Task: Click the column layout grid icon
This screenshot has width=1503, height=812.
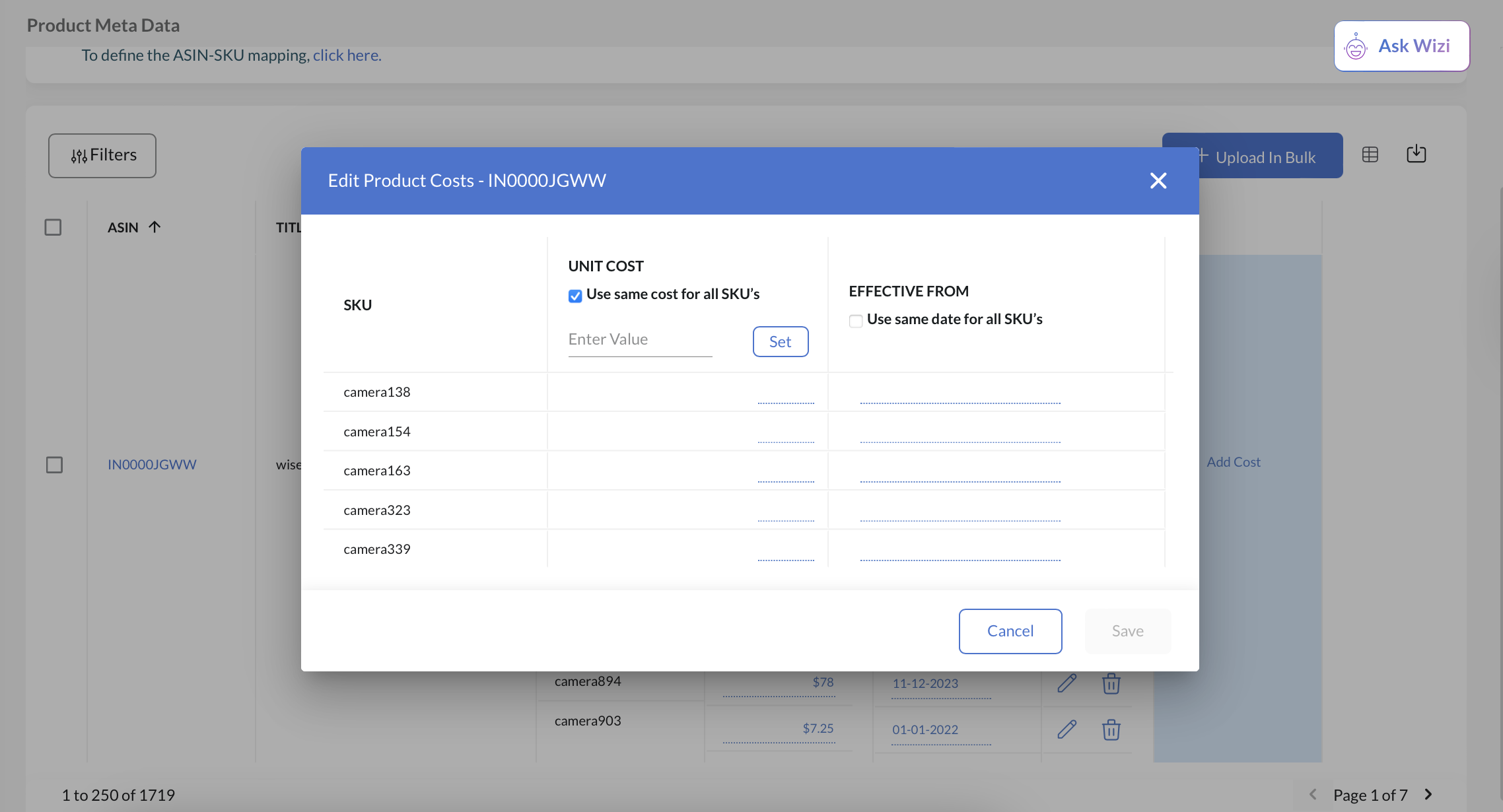Action: click(x=1370, y=154)
